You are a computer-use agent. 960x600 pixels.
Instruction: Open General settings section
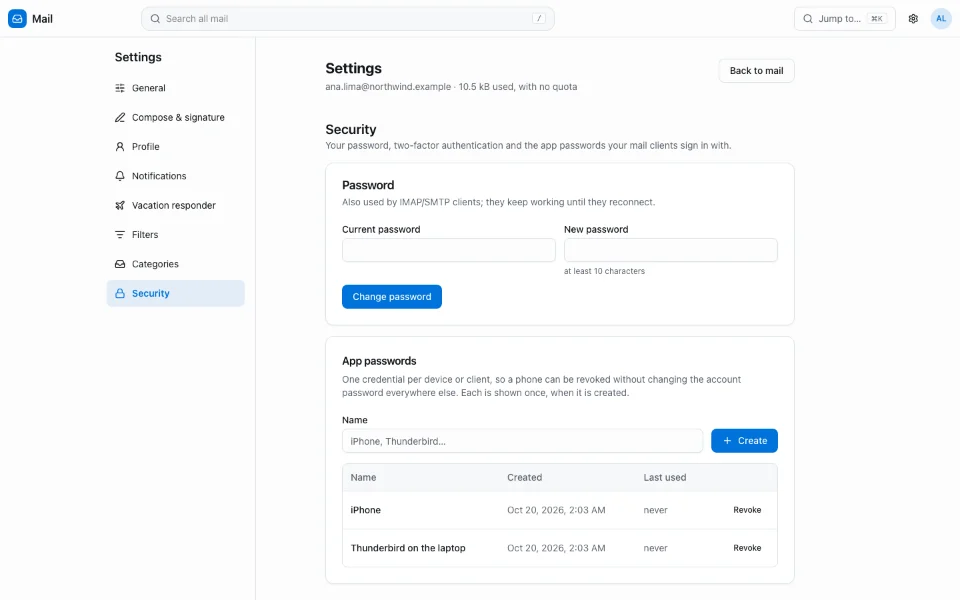(x=176, y=88)
